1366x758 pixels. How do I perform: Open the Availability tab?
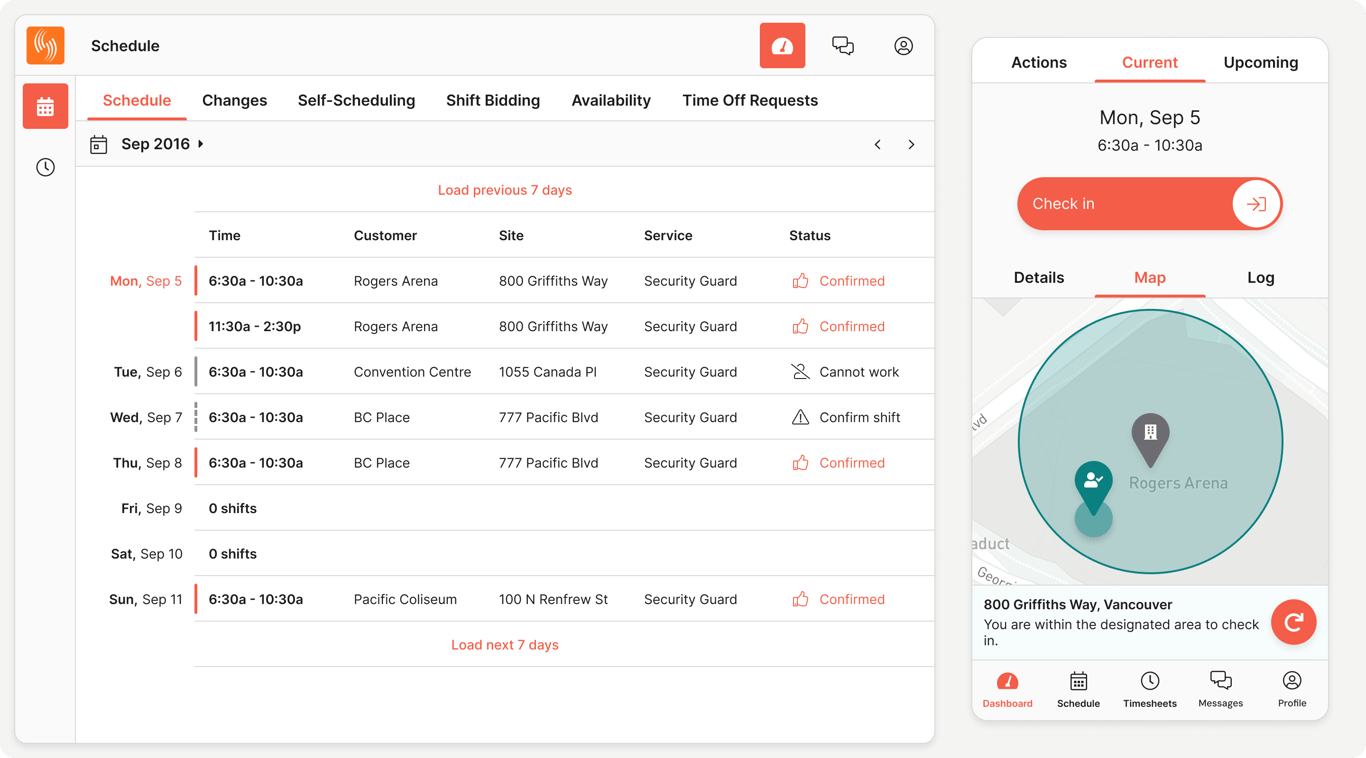point(611,100)
